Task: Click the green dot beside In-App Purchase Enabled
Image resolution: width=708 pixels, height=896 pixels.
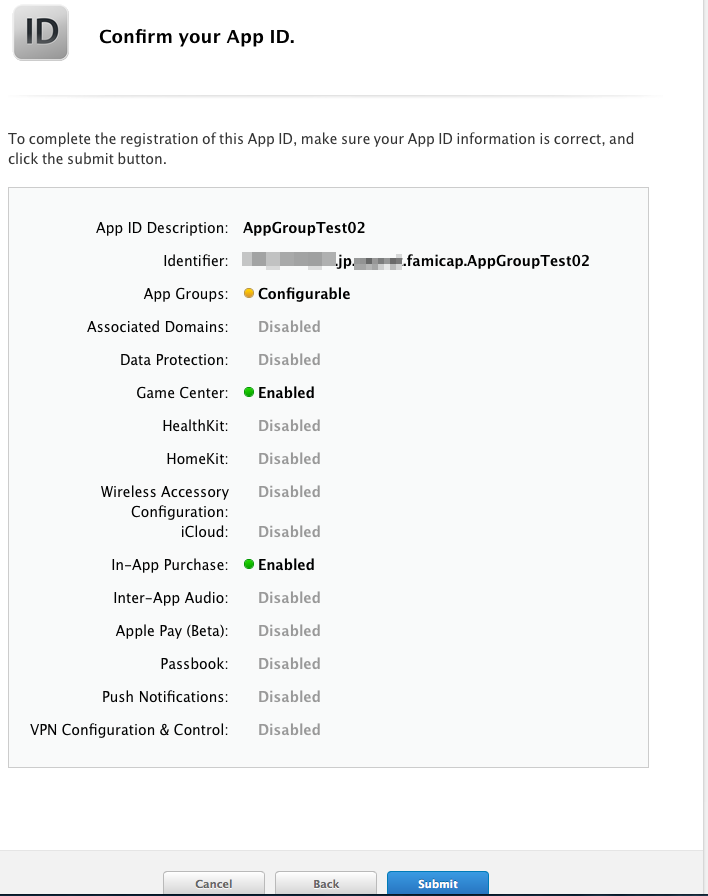Action: pos(249,564)
